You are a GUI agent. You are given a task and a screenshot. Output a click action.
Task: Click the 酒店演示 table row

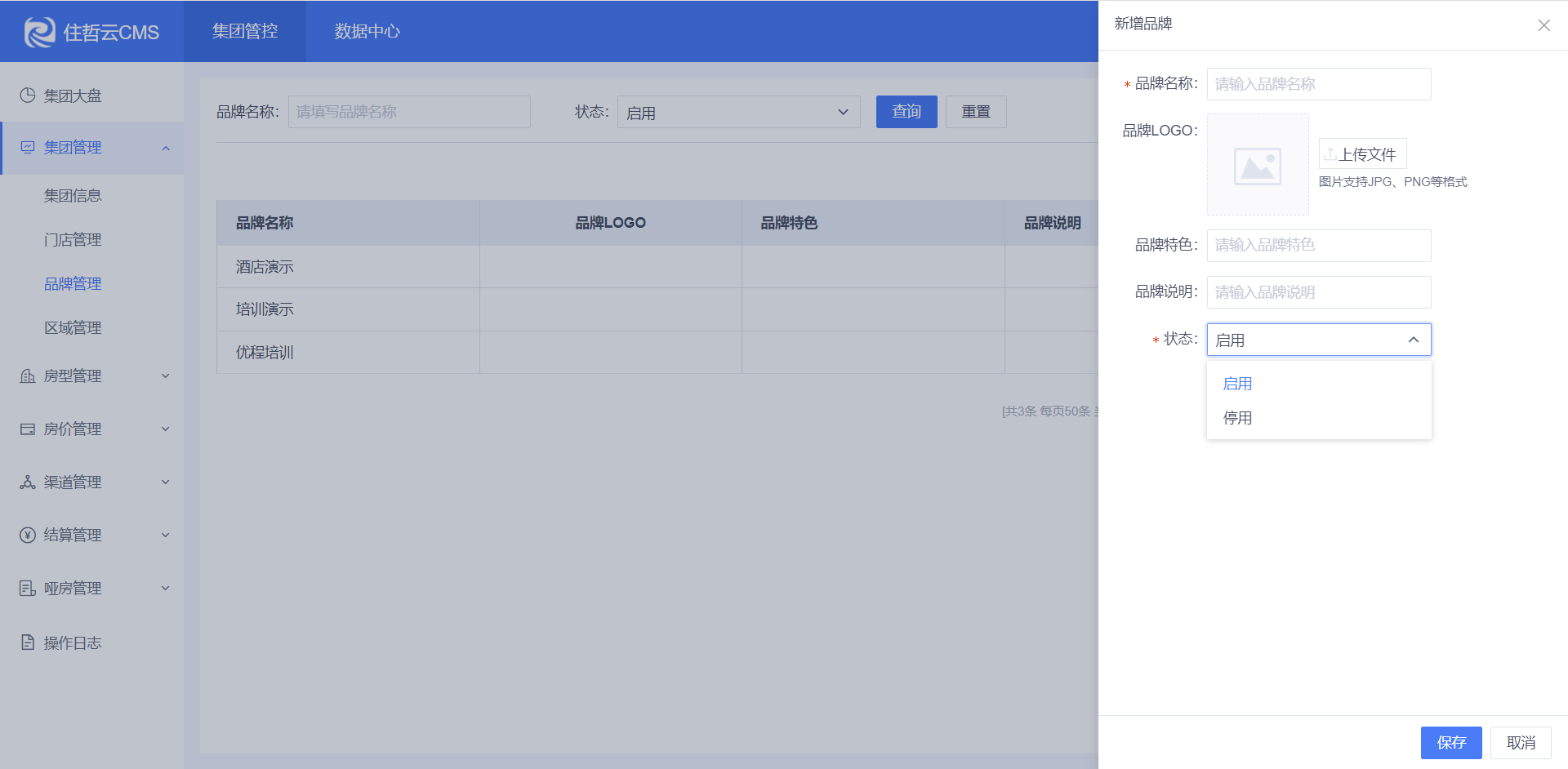pyautogui.click(x=657, y=267)
